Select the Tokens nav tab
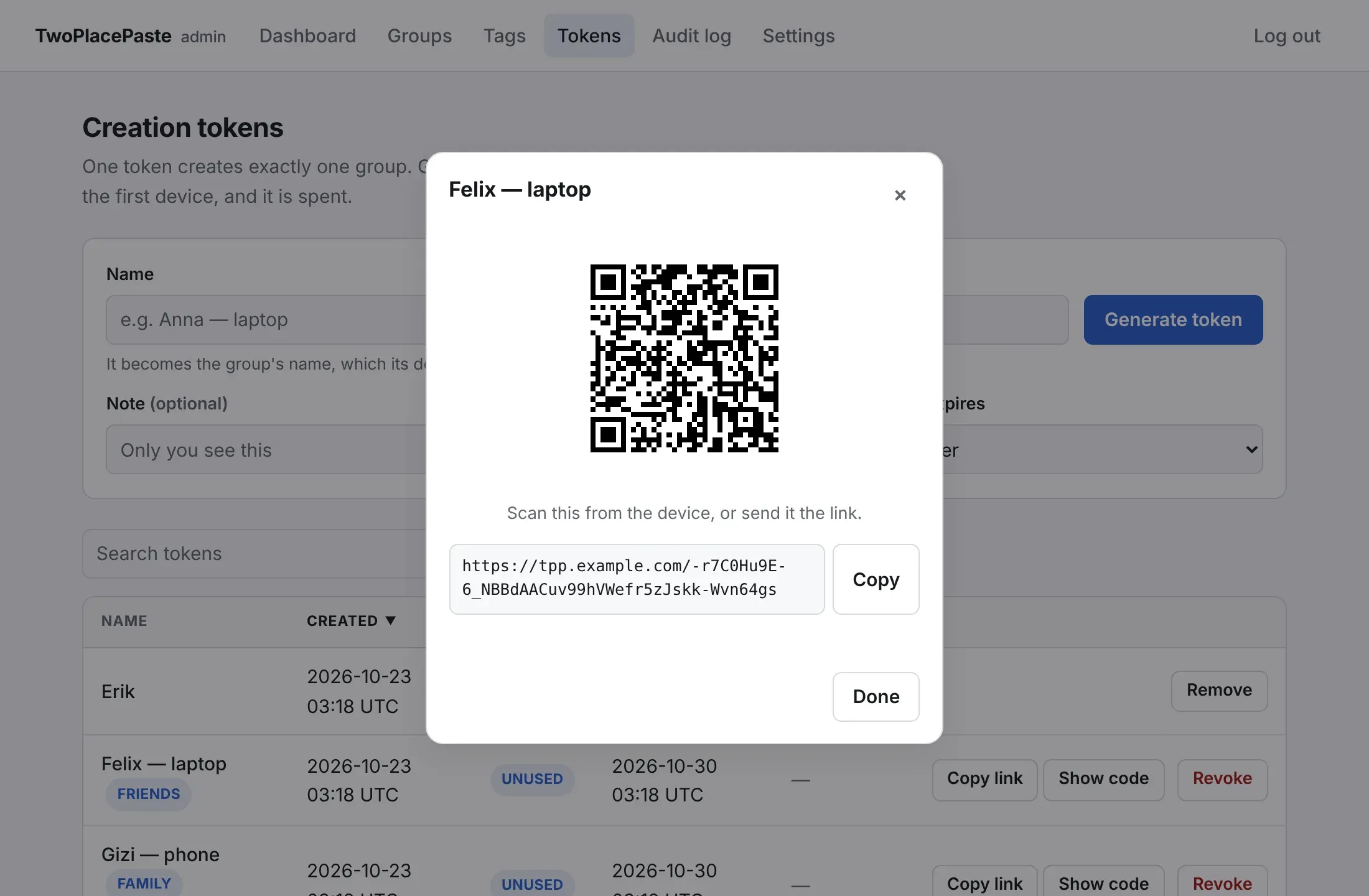This screenshot has height=896, width=1369. tap(589, 36)
